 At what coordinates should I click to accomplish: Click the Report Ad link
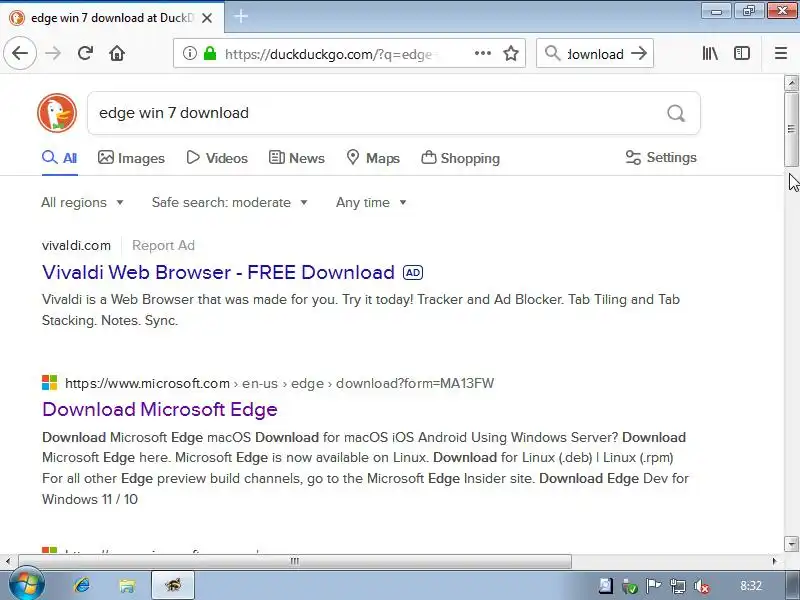(163, 245)
